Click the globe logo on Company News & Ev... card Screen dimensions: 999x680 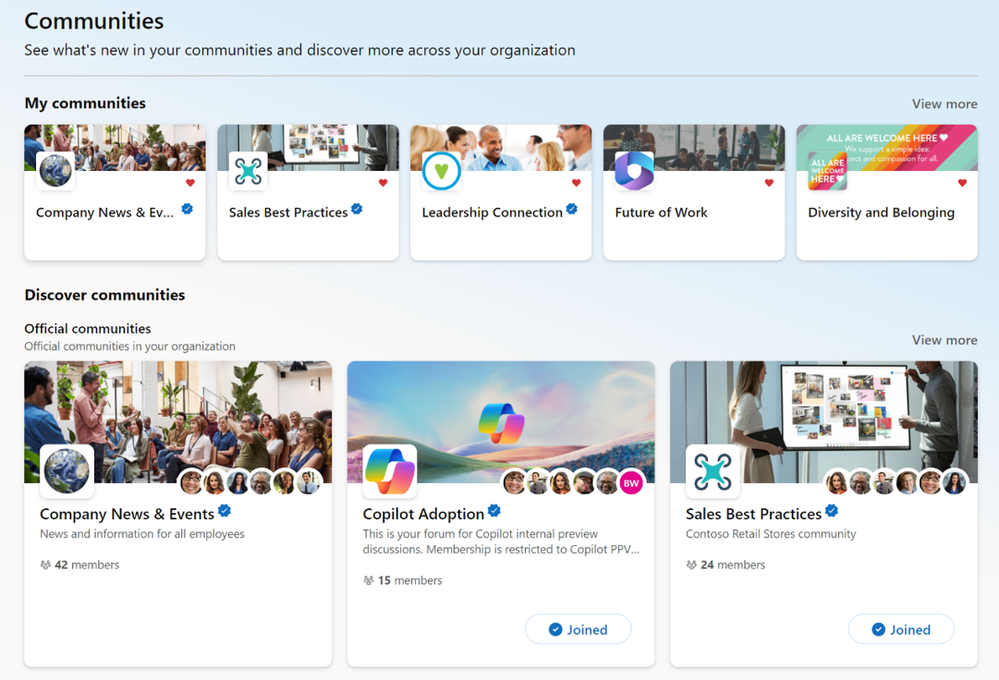[x=55, y=171]
